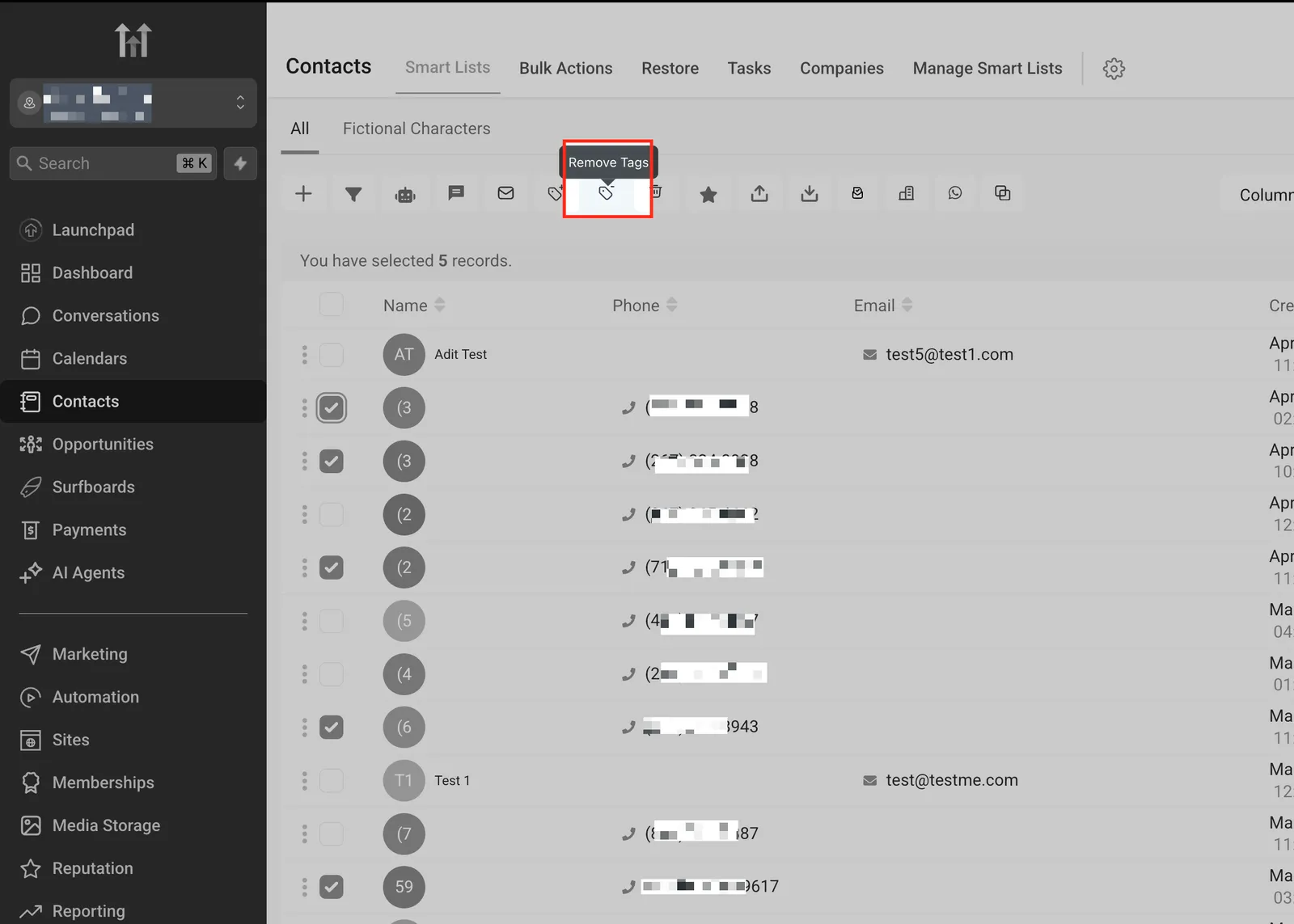Select the Fictional Characters smart list
Image resolution: width=1294 pixels, height=924 pixels.
click(x=417, y=129)
